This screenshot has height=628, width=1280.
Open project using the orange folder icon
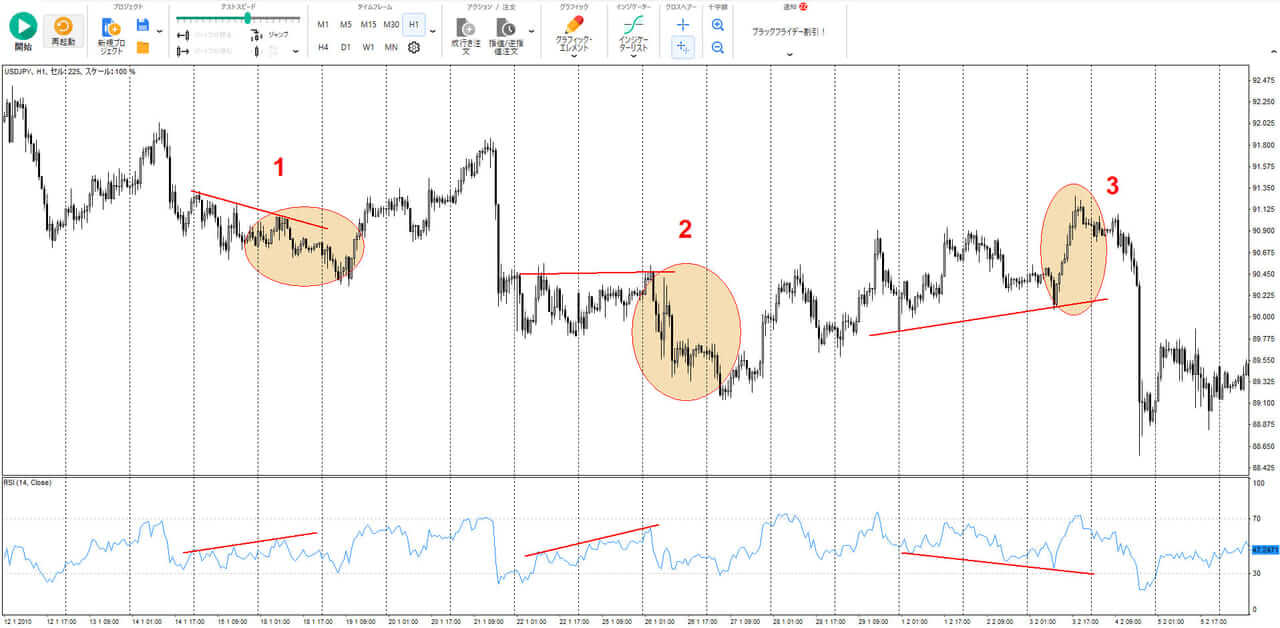click(143, 47)
